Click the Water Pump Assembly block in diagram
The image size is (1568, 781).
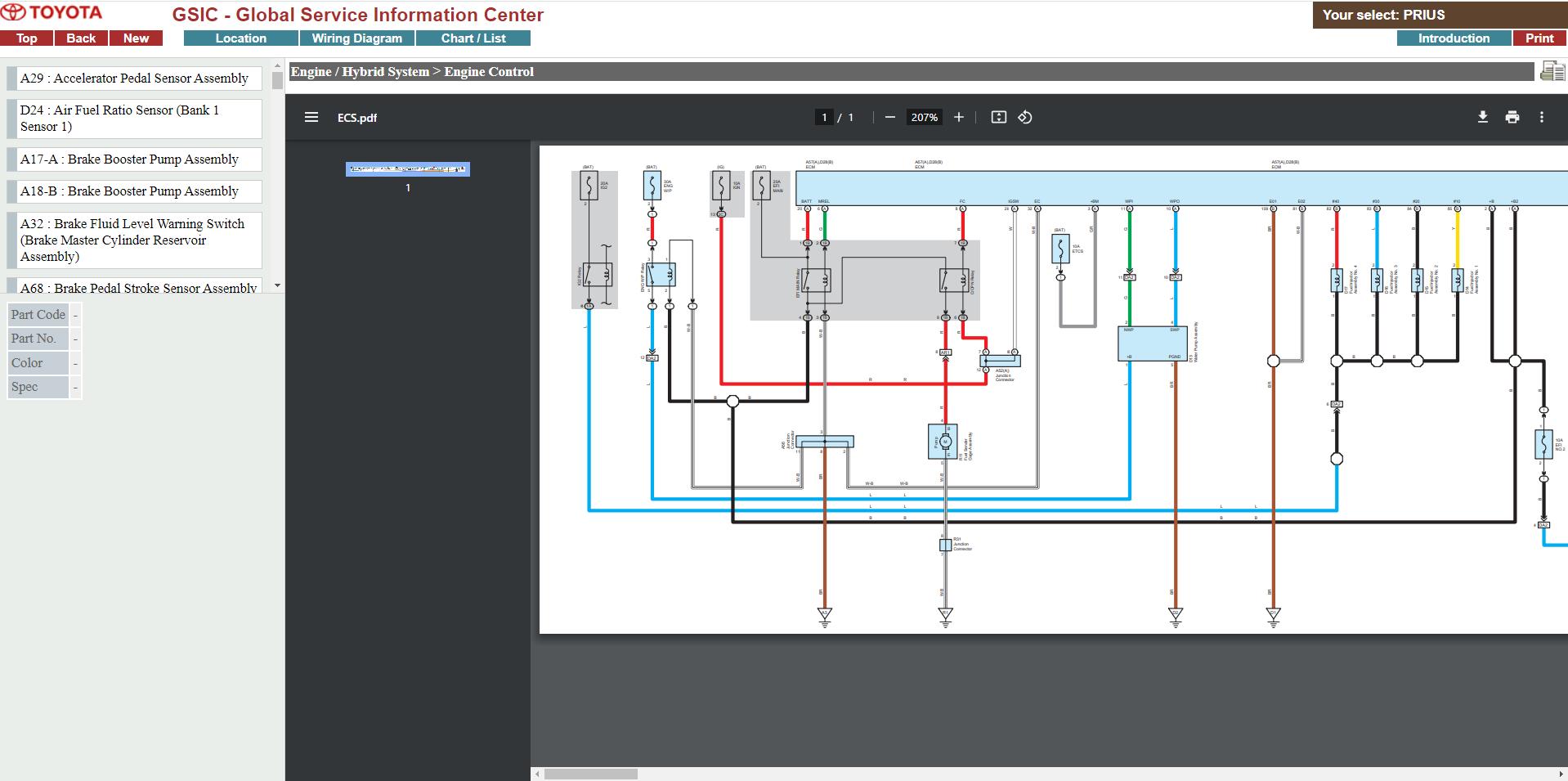(1153, 343)
